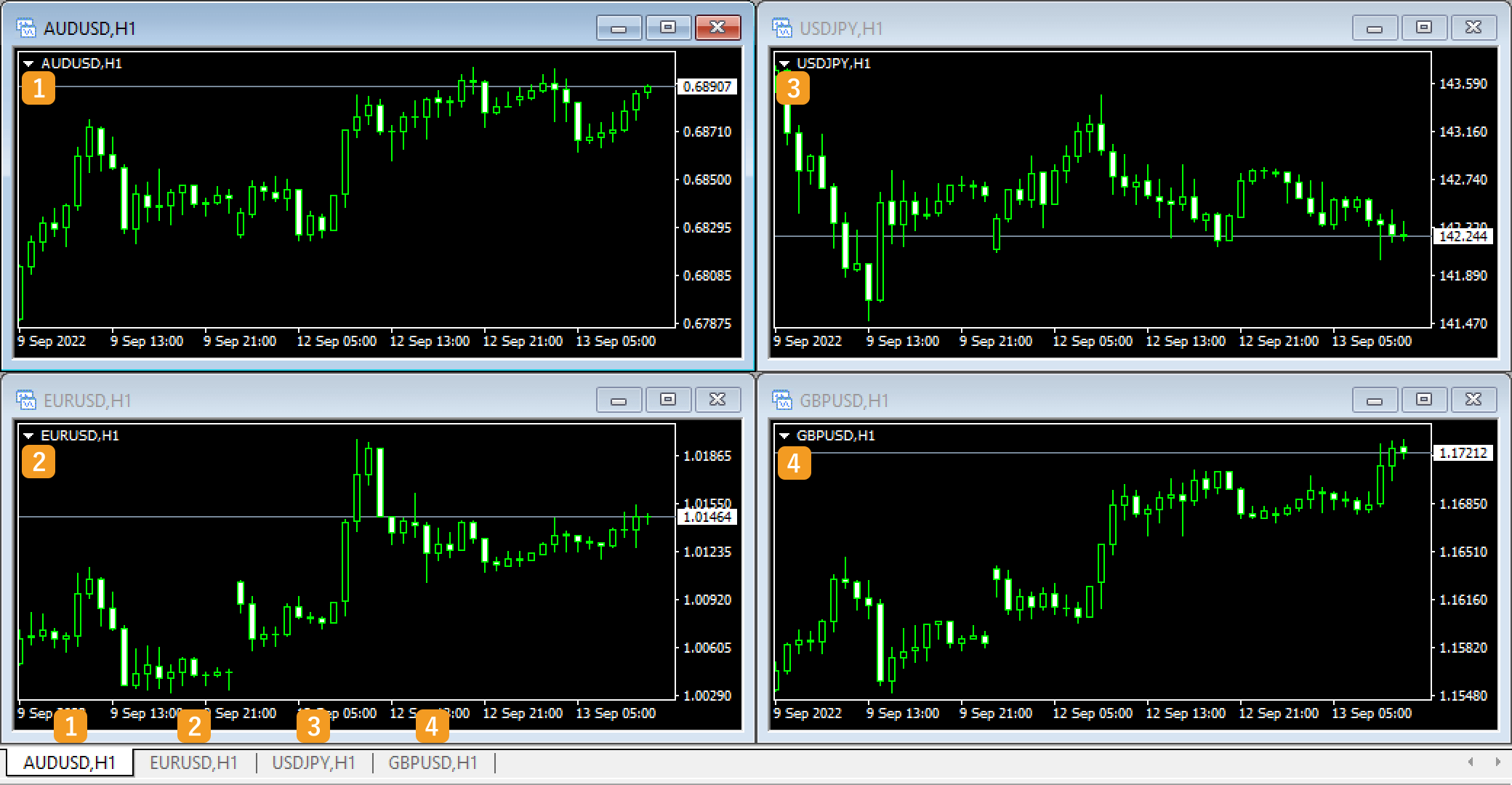Image resolution: width=1512 pixels, height=785 pixels.
Task: Maximize the AUDUSD,H1 chart window
Action: [x=668, y=28]
